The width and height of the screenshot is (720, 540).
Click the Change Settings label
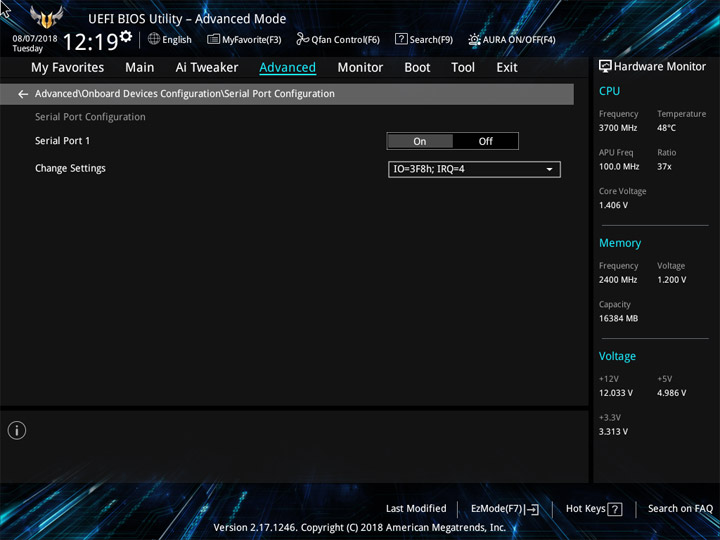click(x=70, y=169)
